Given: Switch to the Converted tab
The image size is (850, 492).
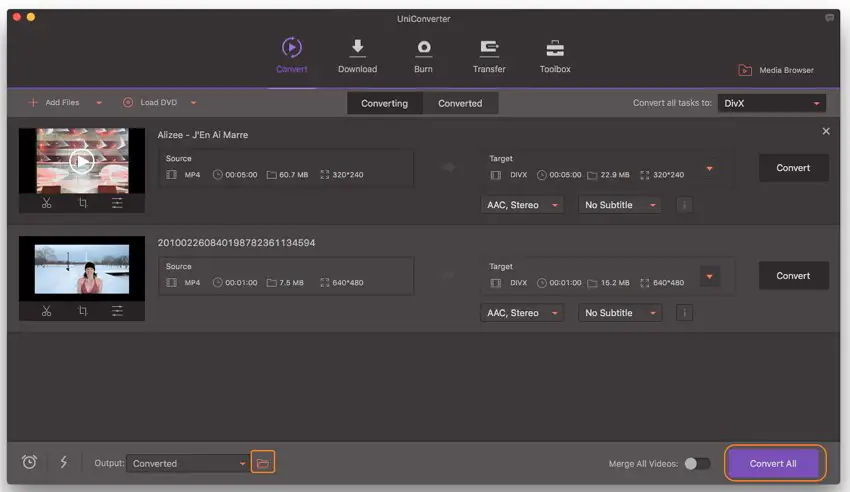Looking at the screenshot, I should click(460, 103).
